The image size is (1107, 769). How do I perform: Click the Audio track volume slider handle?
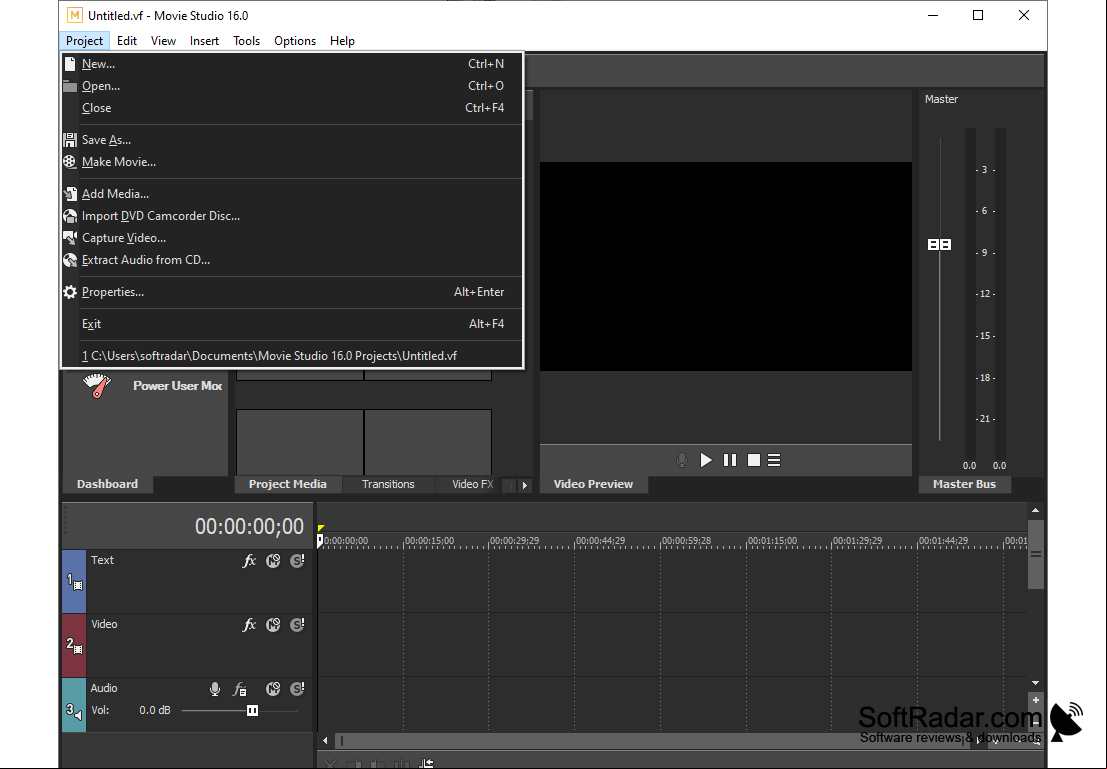click(x=252, y=710)
